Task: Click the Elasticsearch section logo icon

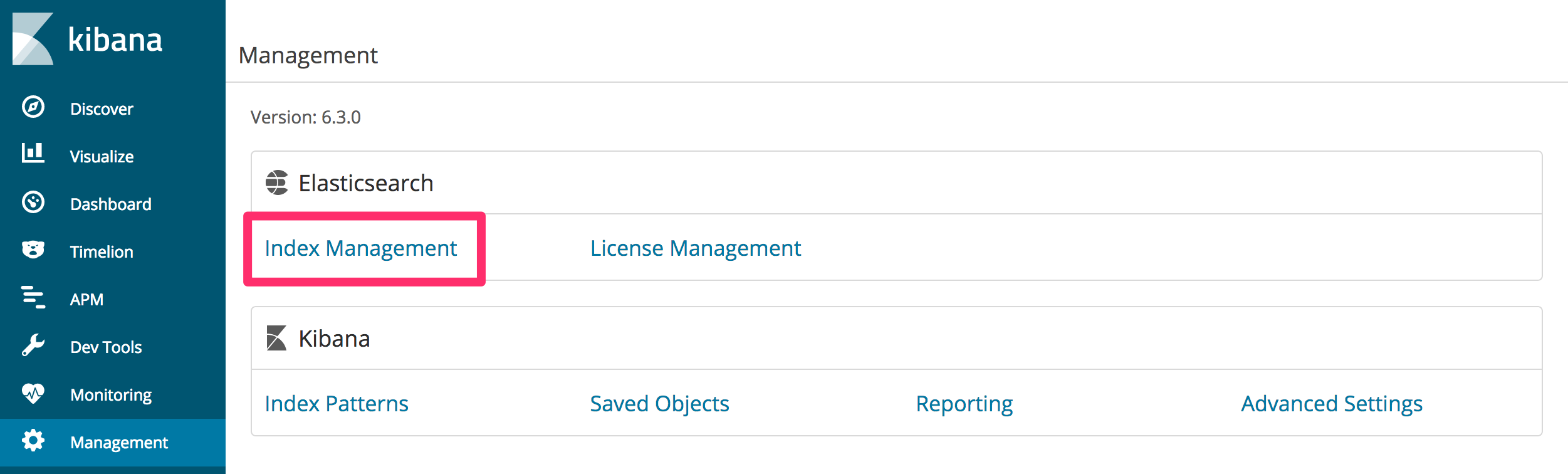Action: point(277,182)
